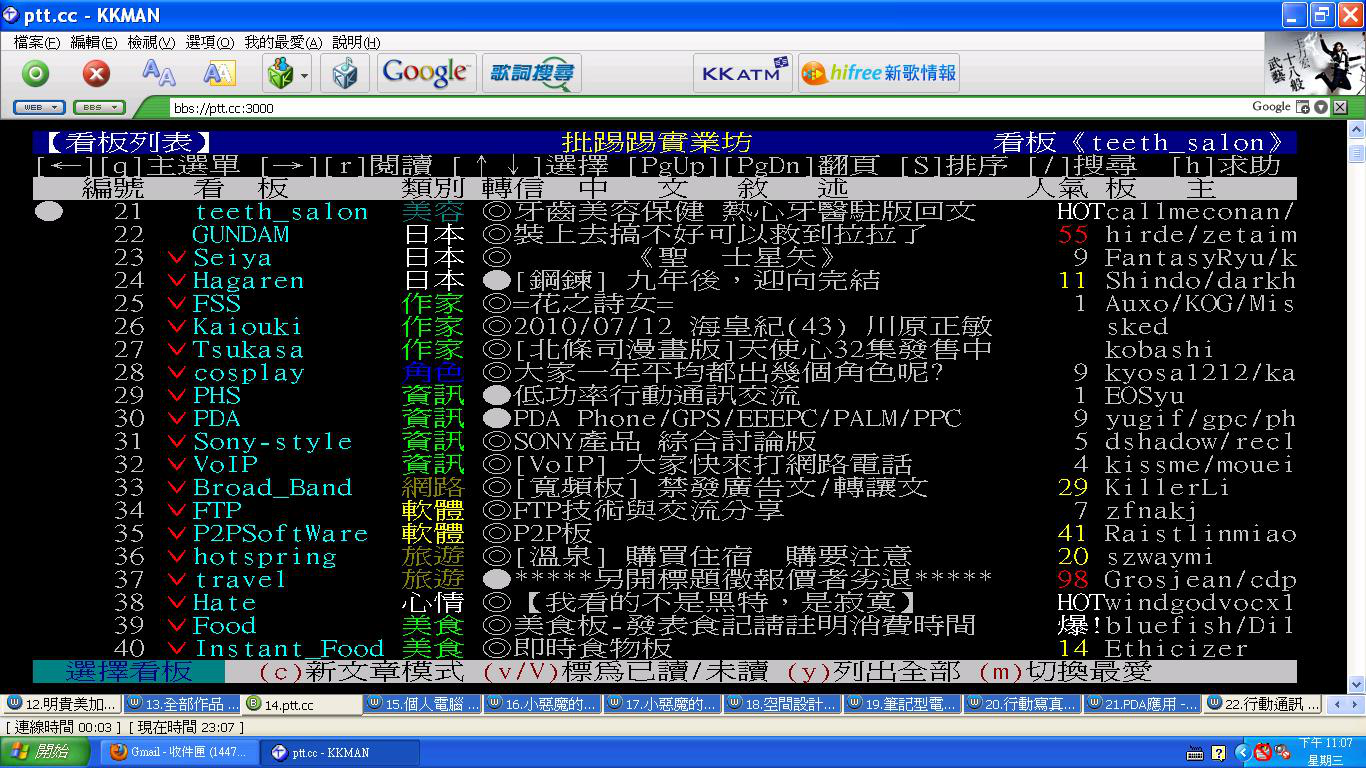The height and width of the screenshot is (768, 1366).
Task: Click the highlighted AA text encoding icon
Action: pyautogui.click(x=219, y=74)
